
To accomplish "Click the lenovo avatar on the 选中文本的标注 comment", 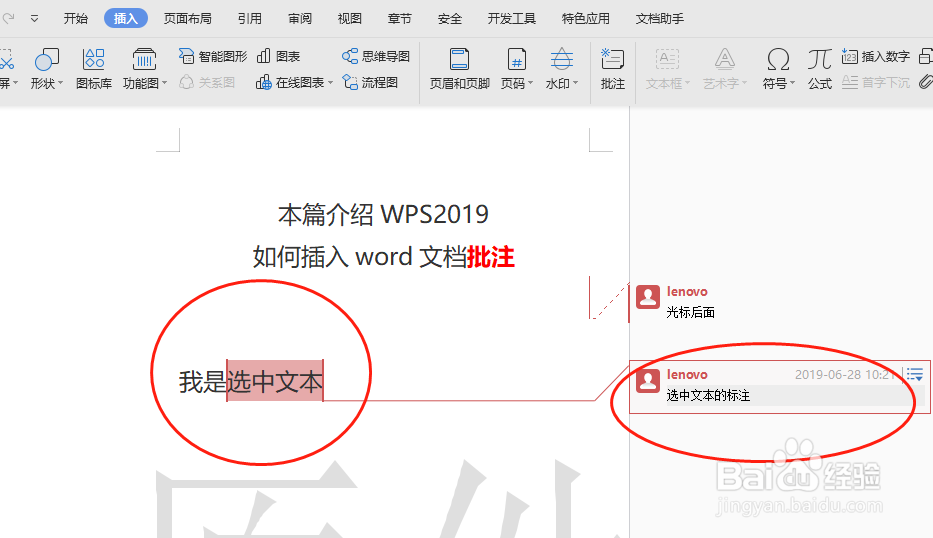I will [648, 380].
